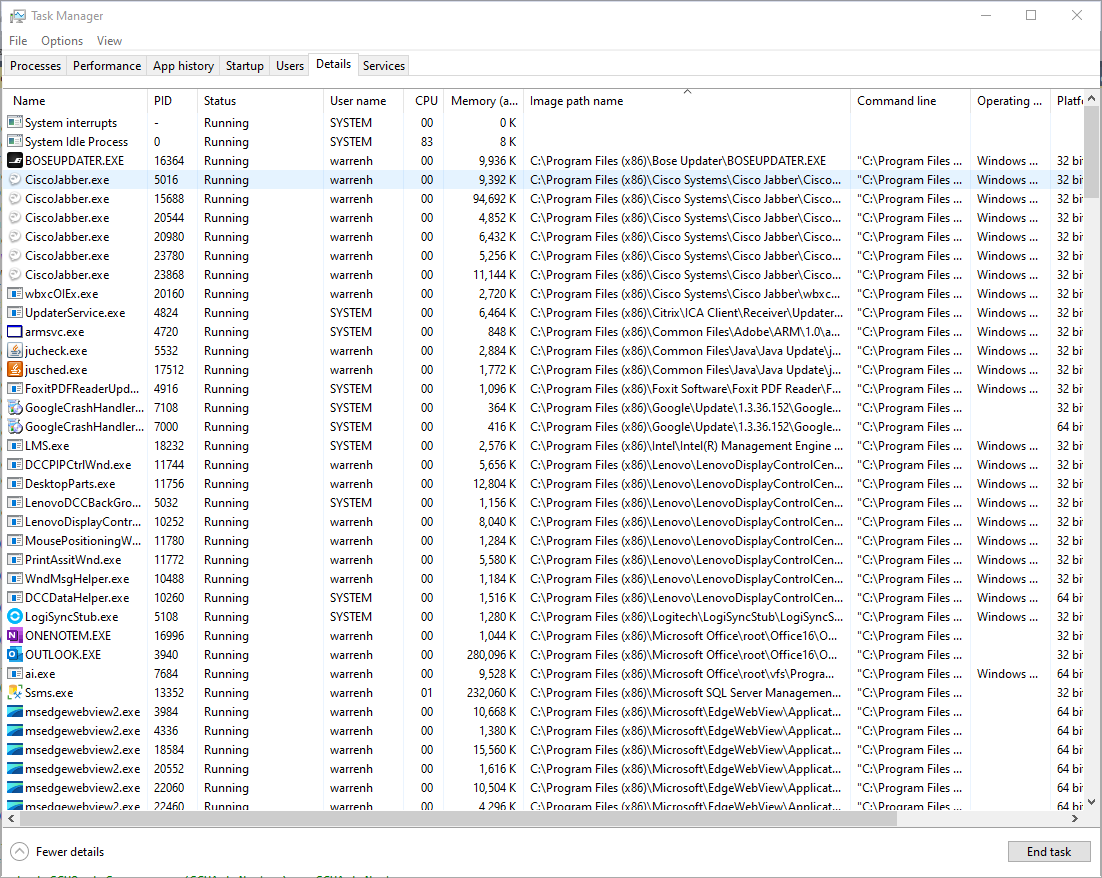The image size is (1102, 878).
Task: Click the wbxcOIEx.exe process icon
Action: [x=15, y=293]
